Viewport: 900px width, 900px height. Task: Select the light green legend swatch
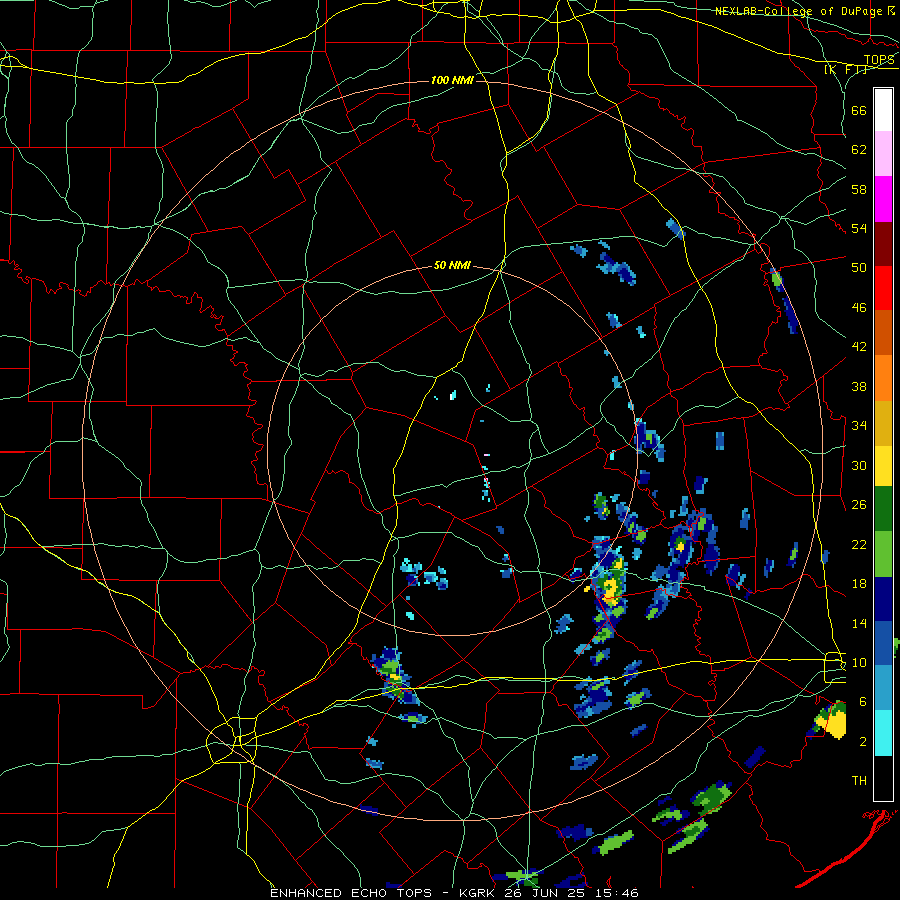click(883, 554)
